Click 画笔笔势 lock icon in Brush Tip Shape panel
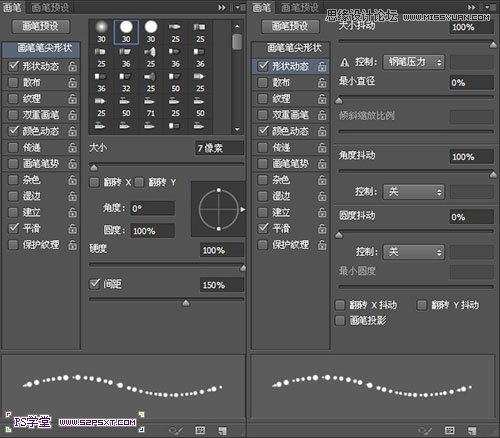 (72, 164)
